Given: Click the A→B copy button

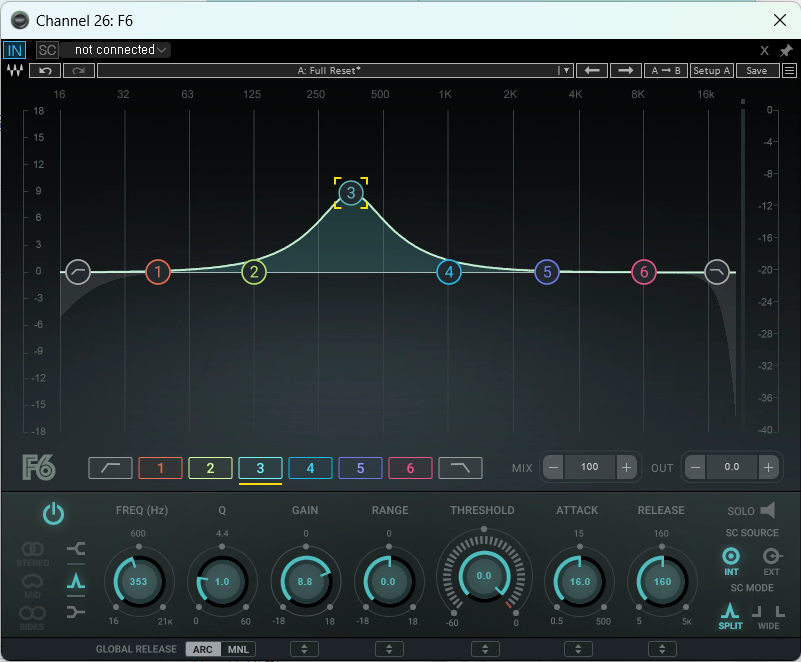Looking at the screenshot, I should tap(665, 71).
